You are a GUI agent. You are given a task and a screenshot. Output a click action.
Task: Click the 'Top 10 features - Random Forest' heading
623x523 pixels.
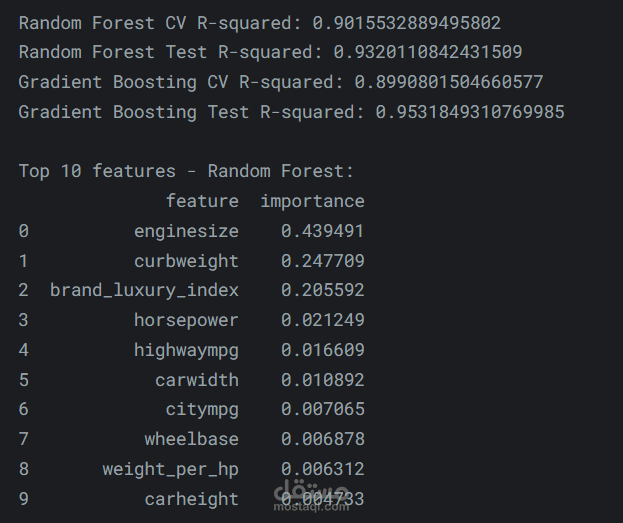coord(186,171)
